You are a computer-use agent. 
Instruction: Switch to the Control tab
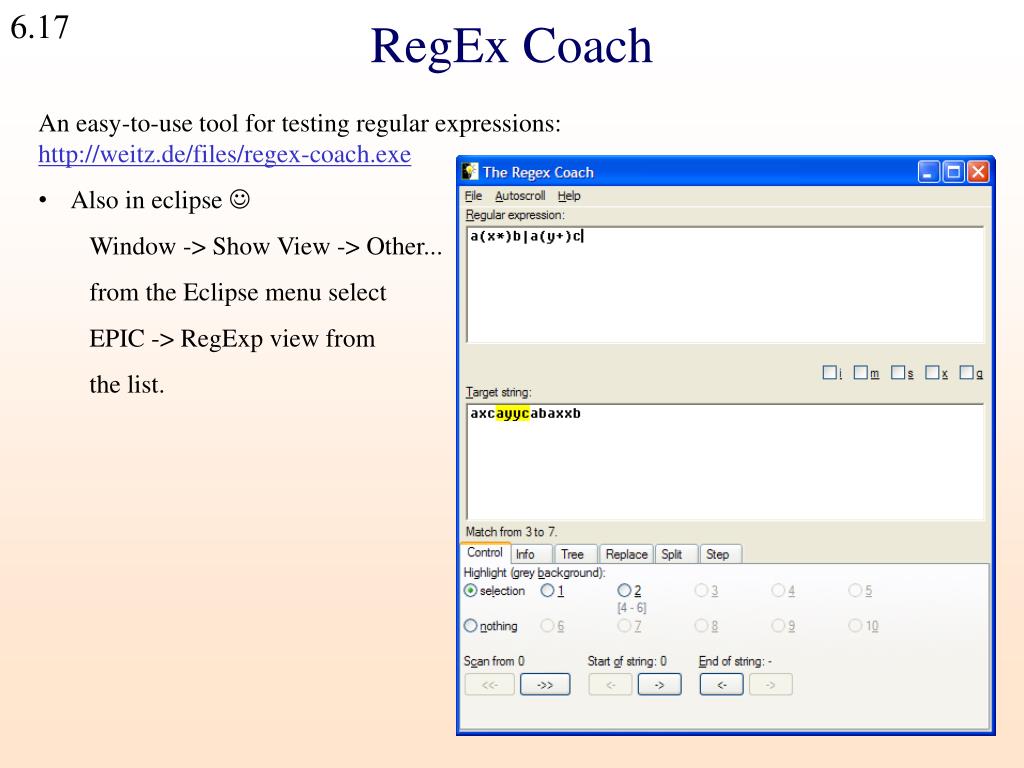coord(485,552)
